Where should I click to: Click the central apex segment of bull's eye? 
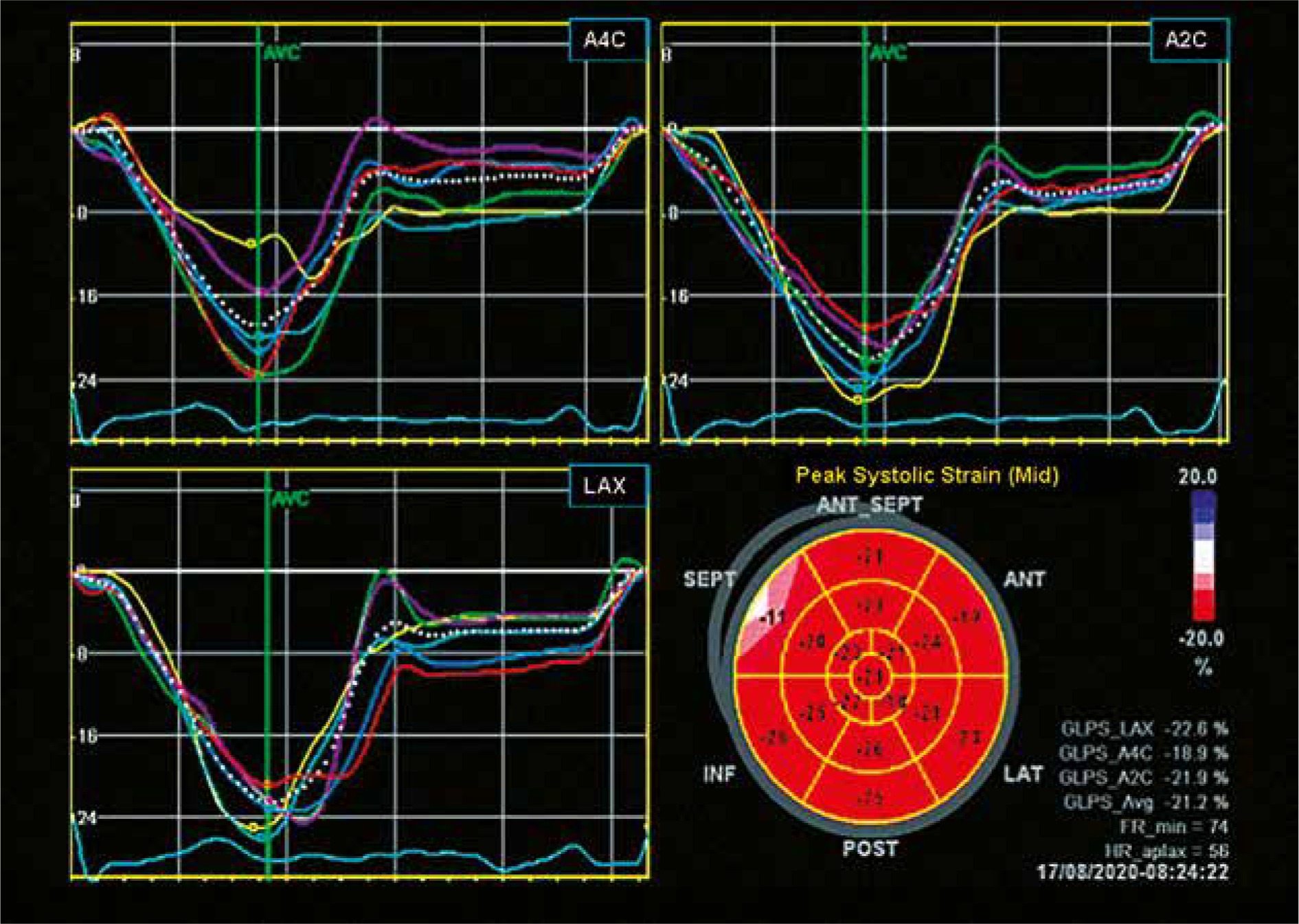click(871, 677)
